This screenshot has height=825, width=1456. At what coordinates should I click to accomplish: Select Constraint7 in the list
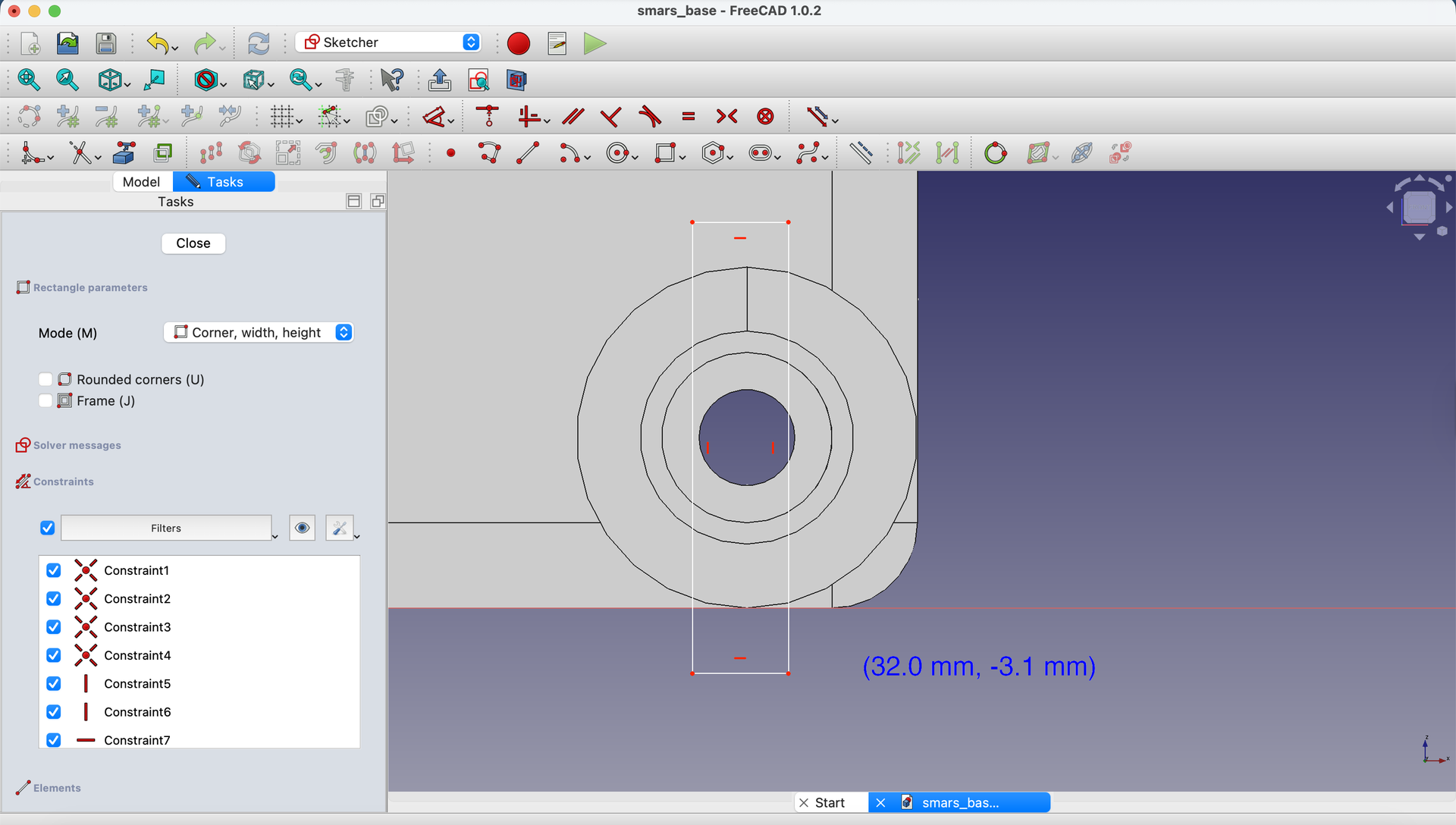coord(137,740)
